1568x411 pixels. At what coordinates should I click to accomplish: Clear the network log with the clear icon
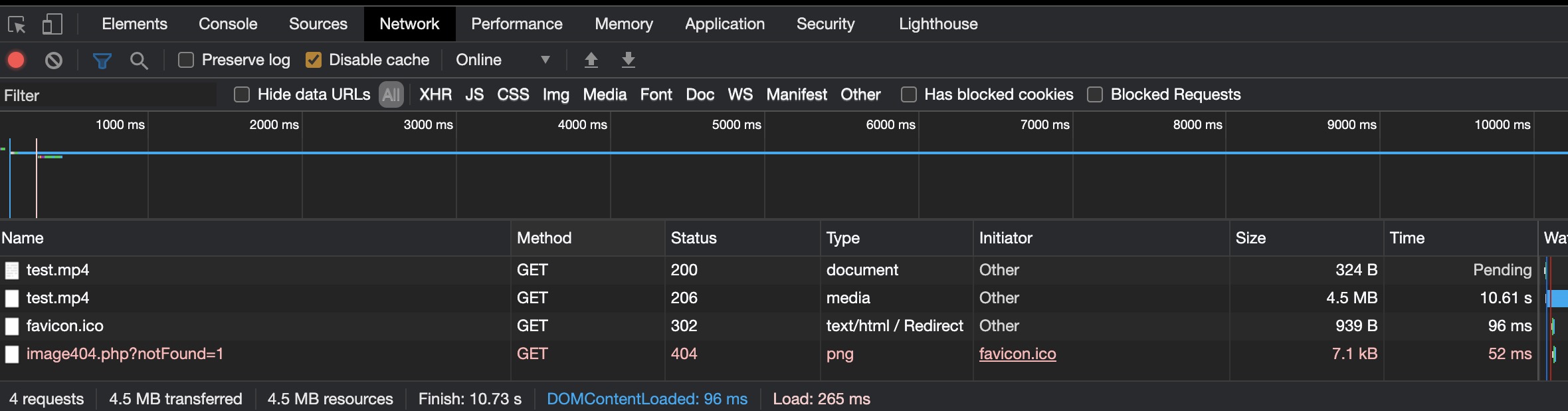[54, 61]
